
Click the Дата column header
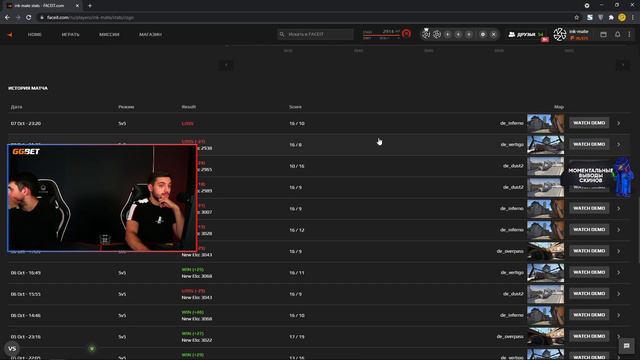point(17,107)
